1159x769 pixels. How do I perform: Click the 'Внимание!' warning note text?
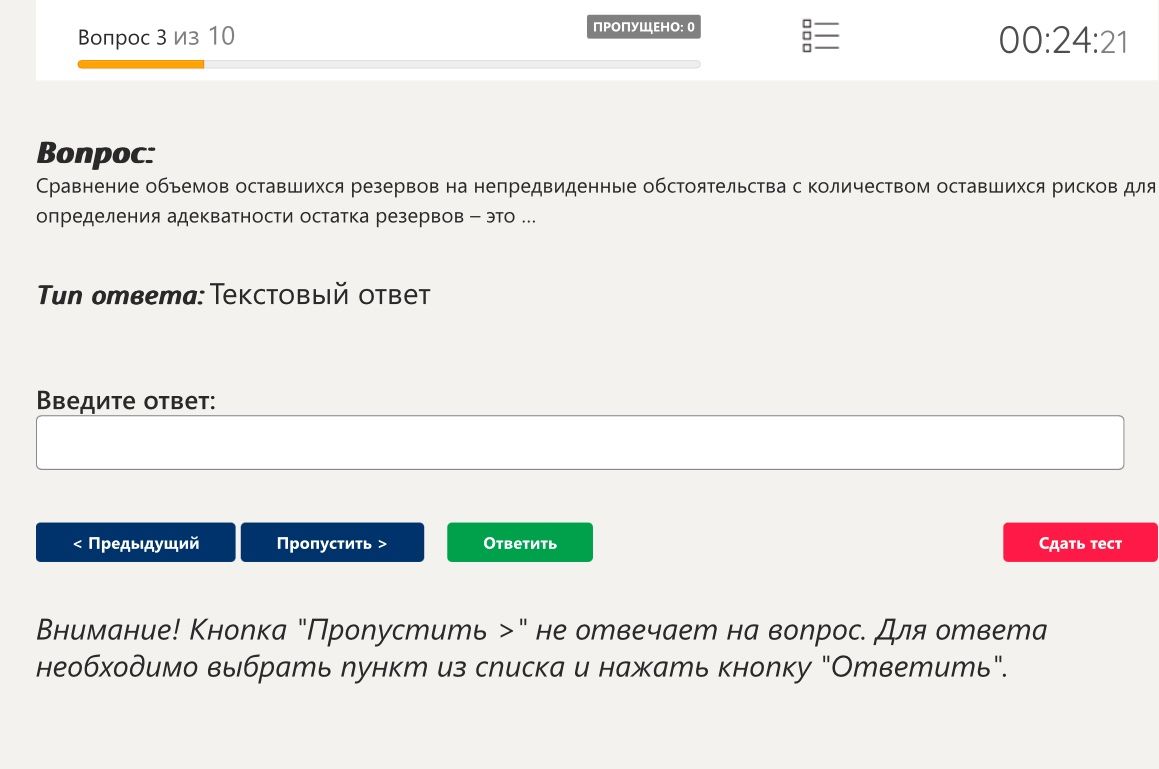tap(542, 648)
